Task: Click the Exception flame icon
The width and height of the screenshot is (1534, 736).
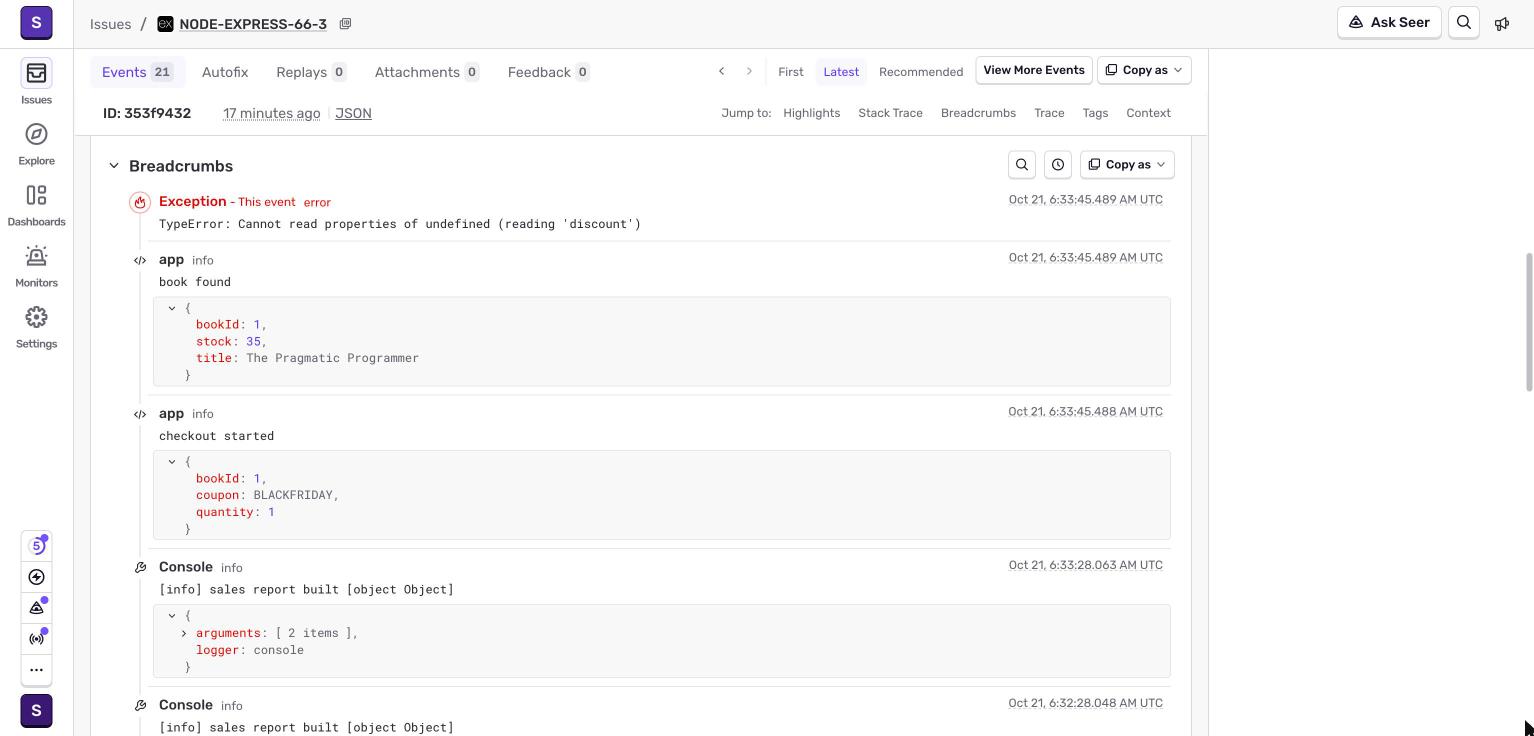Action: pyautogui.click(x=140, y=202)
